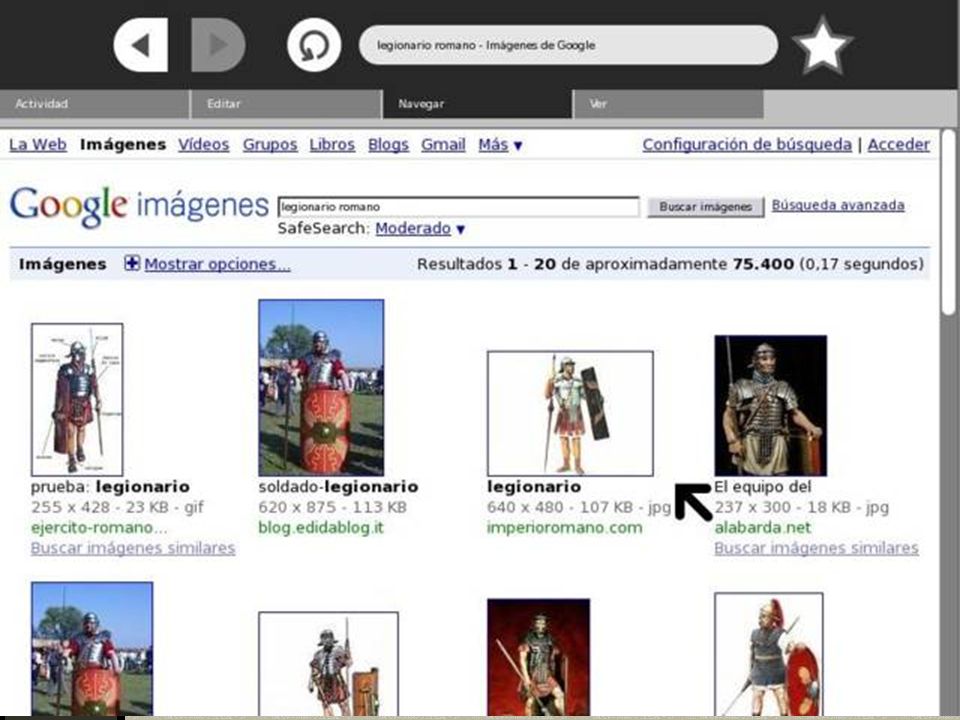This screenshot has width=960, height=720.
Task: Click the Buscar imágenes button
Action: 705,207
